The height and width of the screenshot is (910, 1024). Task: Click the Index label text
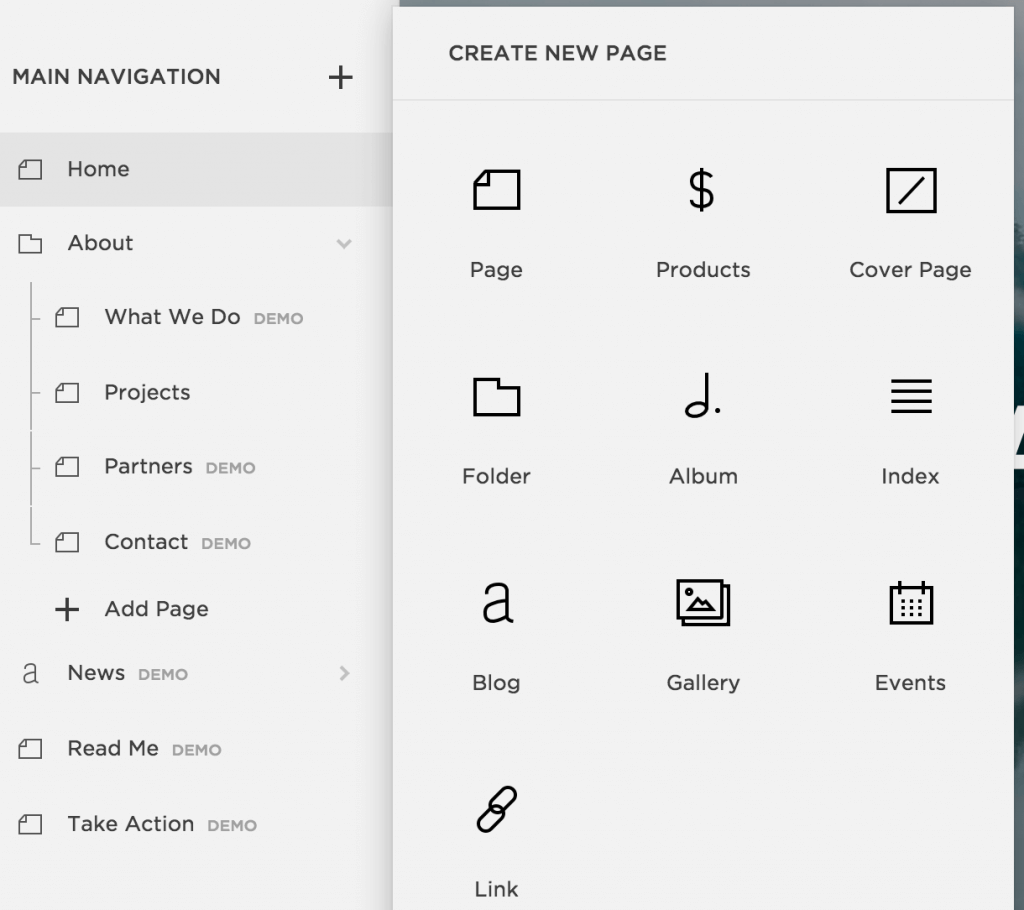pyautogui.click(x=910, y=476)
